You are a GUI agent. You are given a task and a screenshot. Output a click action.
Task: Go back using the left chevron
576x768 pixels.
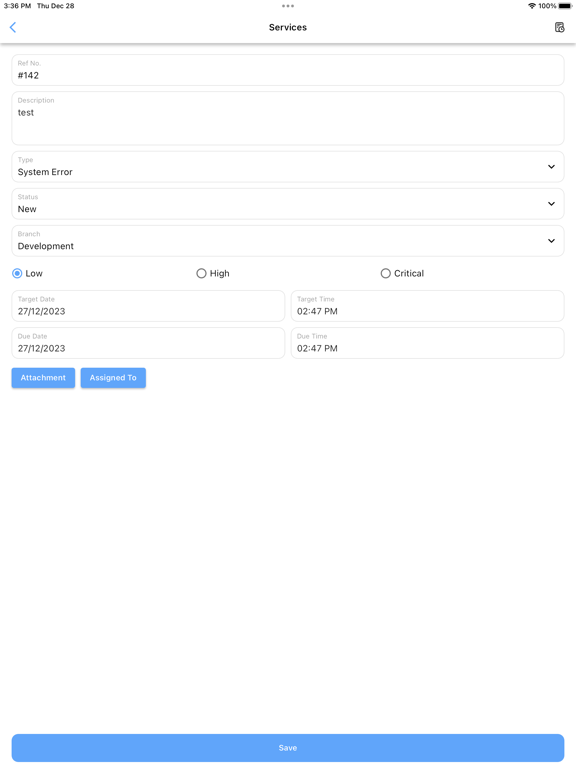pyautogui.click(x=13, y=27)
